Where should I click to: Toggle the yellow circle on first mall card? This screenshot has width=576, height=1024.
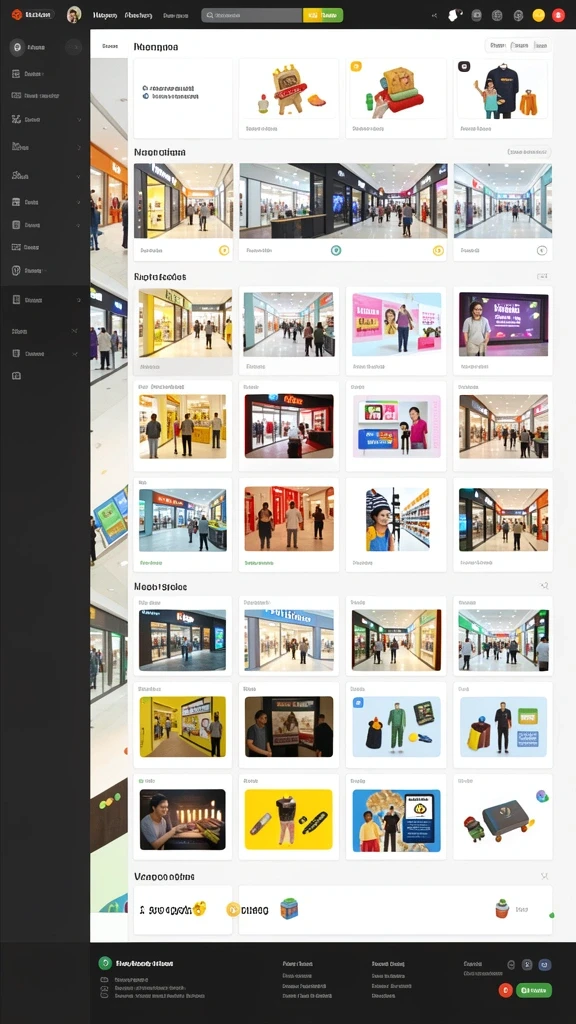tap(224, 250)
